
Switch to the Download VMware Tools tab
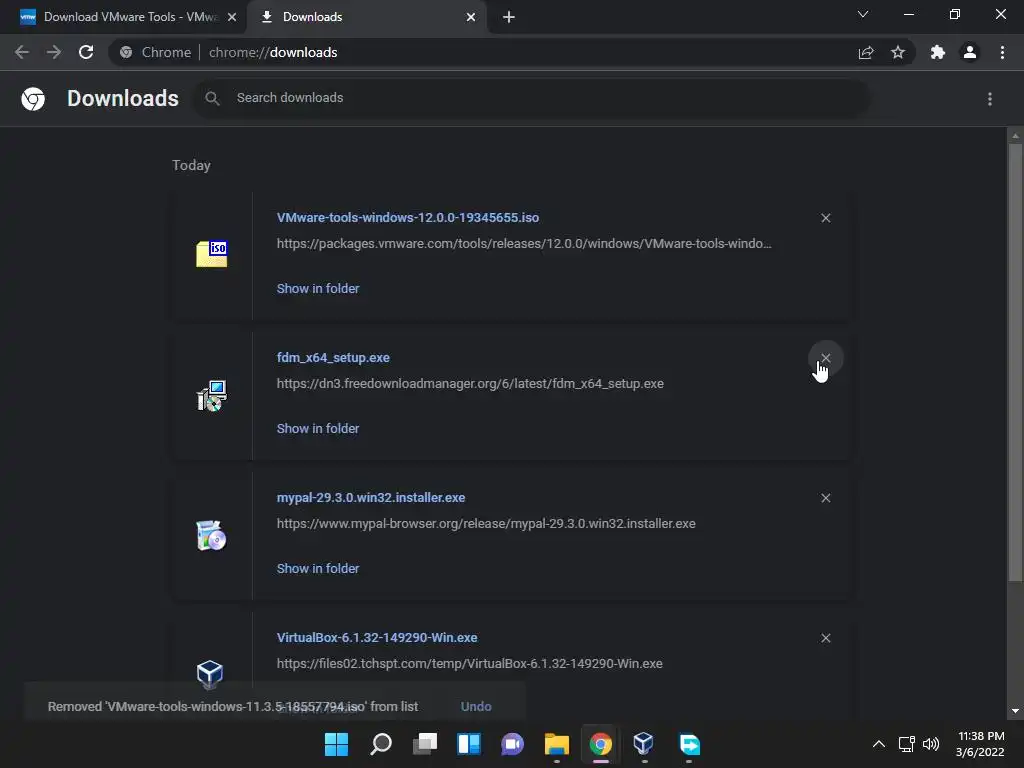tap(130, 17)
